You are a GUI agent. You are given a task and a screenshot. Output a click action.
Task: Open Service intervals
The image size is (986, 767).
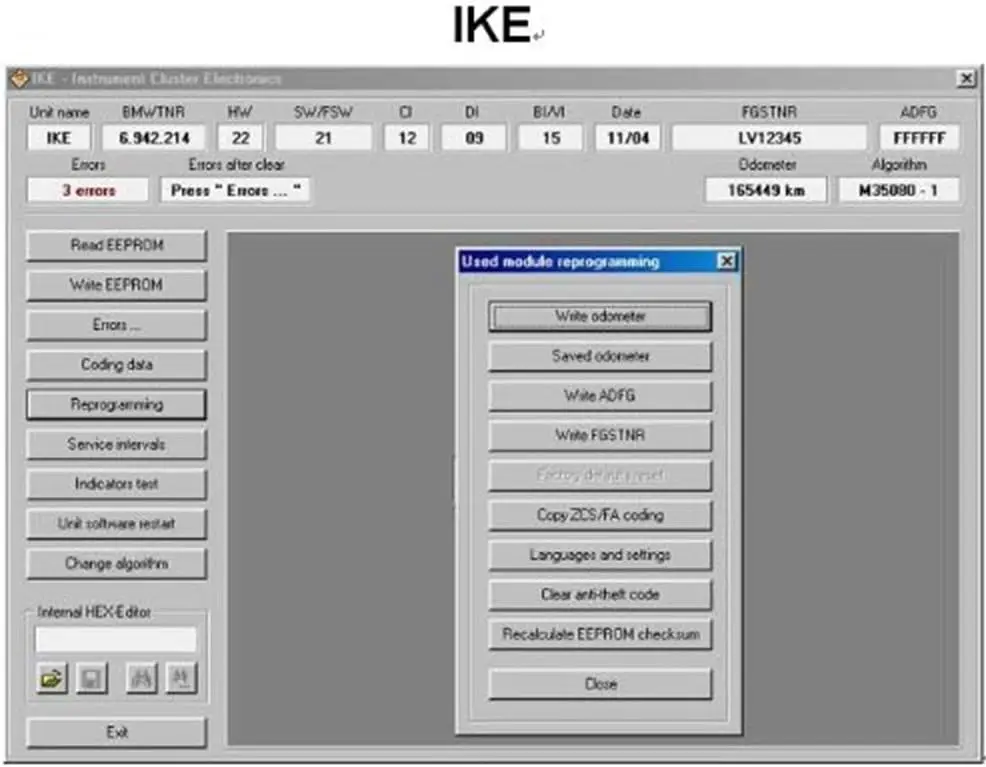[117, 444]
